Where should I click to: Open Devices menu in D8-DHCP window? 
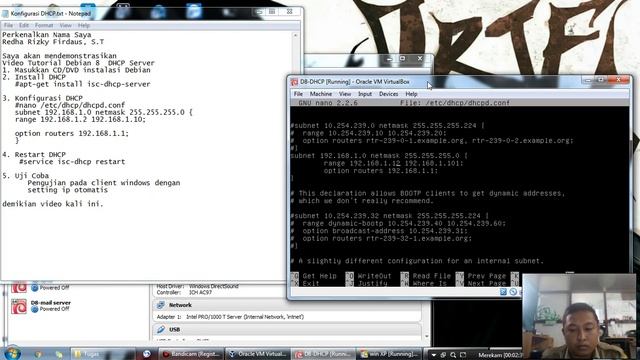pyautogui.click(x=388, y=94)
